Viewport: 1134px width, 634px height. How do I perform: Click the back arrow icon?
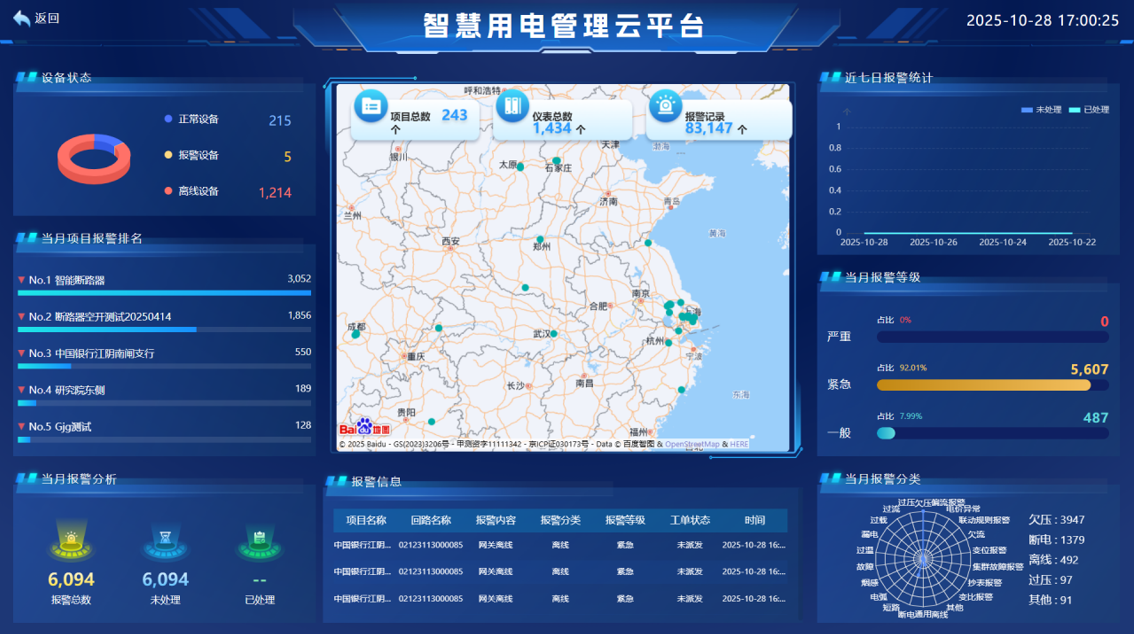coord(22,18)
